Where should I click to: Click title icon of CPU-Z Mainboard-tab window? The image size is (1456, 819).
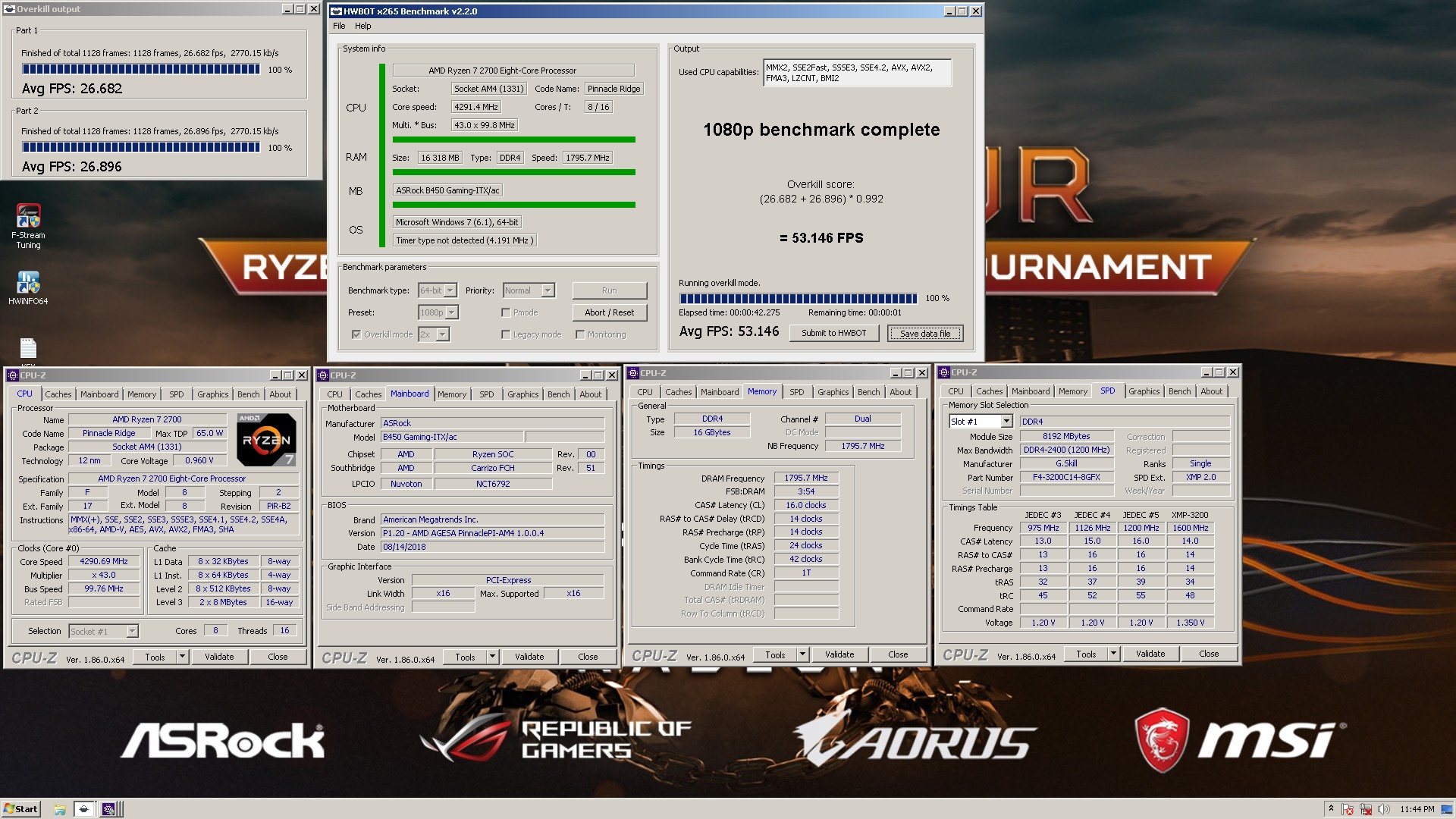pyautogui.click(x=323, y=375)
